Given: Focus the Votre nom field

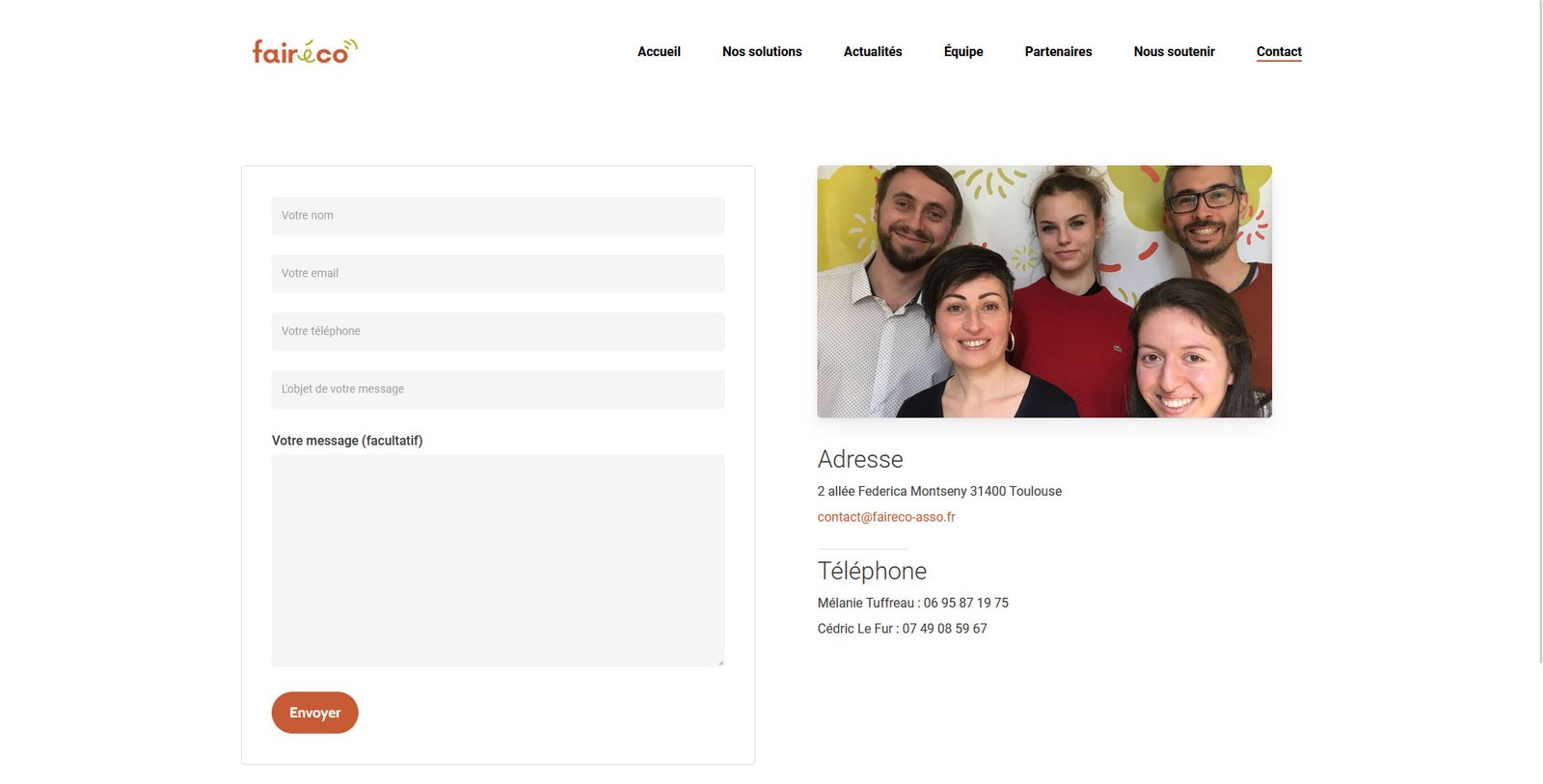Looking at the screenshot, I should (x=498, y=216).
